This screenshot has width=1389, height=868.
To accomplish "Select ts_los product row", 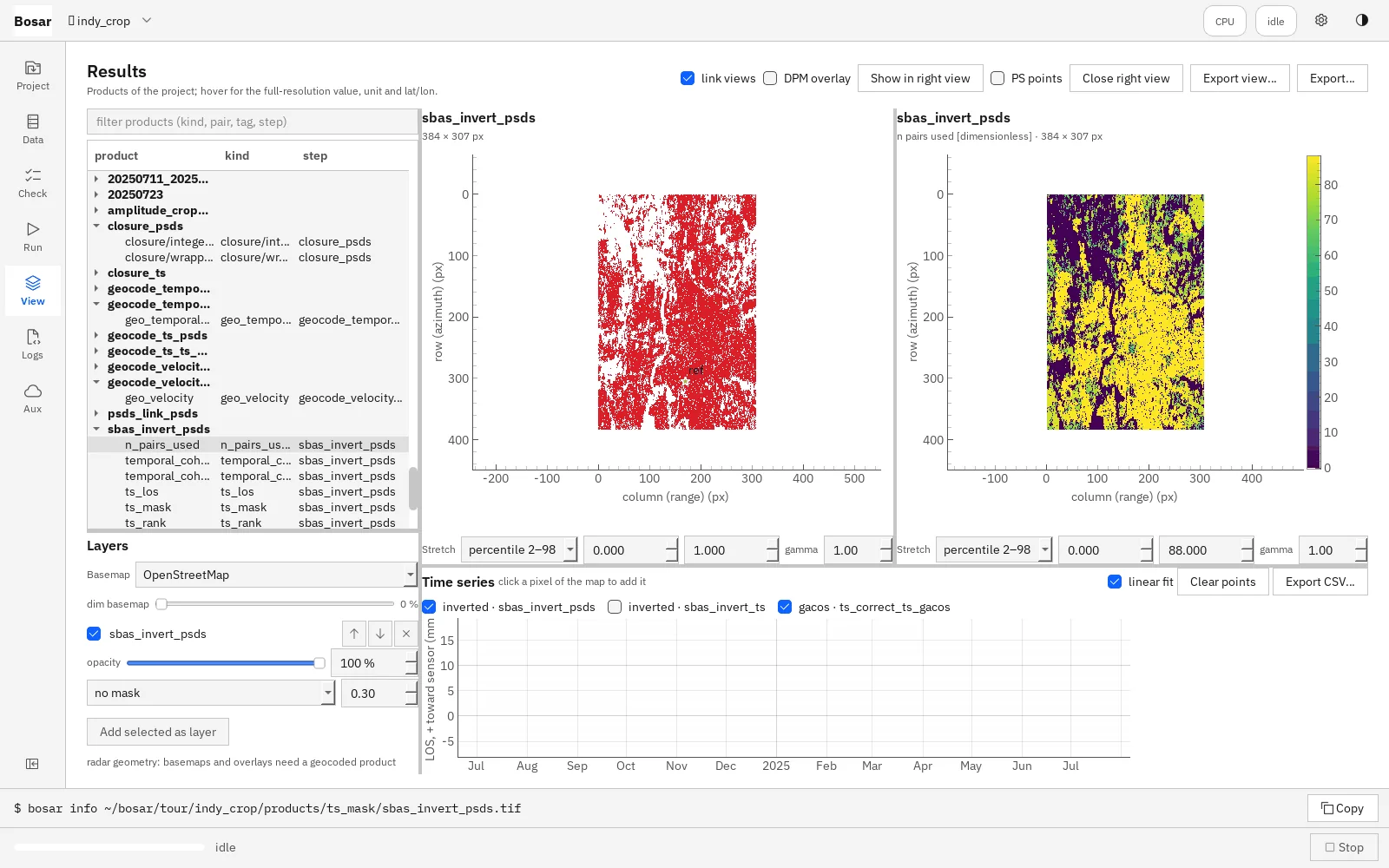I will click(x=248, y=491).
